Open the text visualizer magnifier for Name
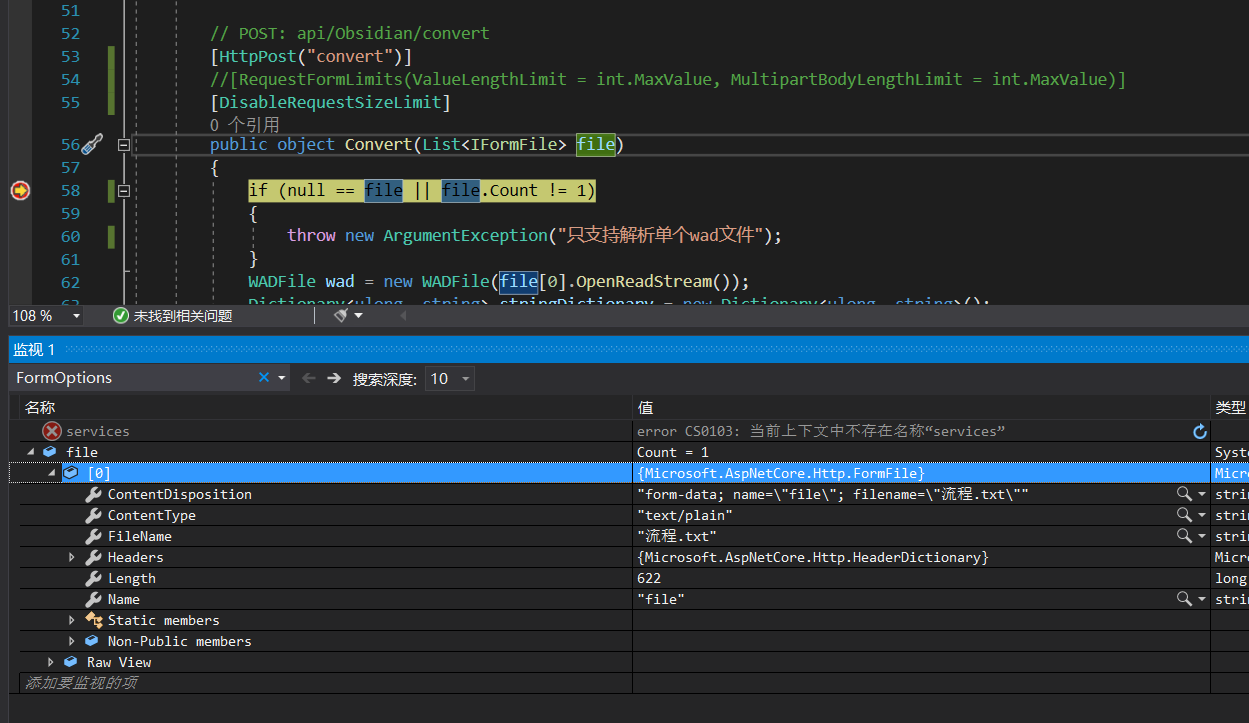This screenshot has height=723, width=1249. pos(1184,599)
